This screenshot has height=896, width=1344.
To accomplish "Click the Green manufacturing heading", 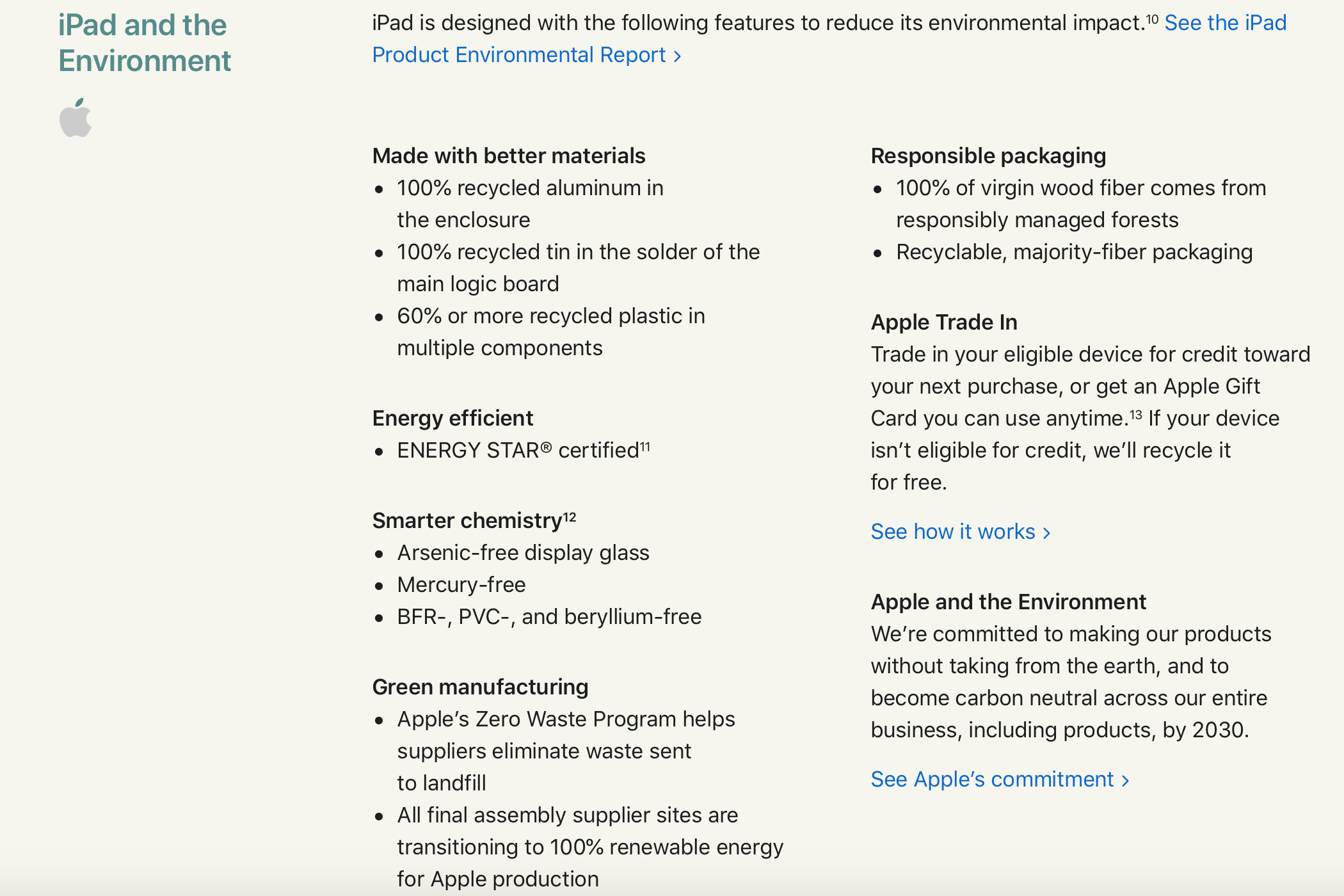I will point(480,687).
